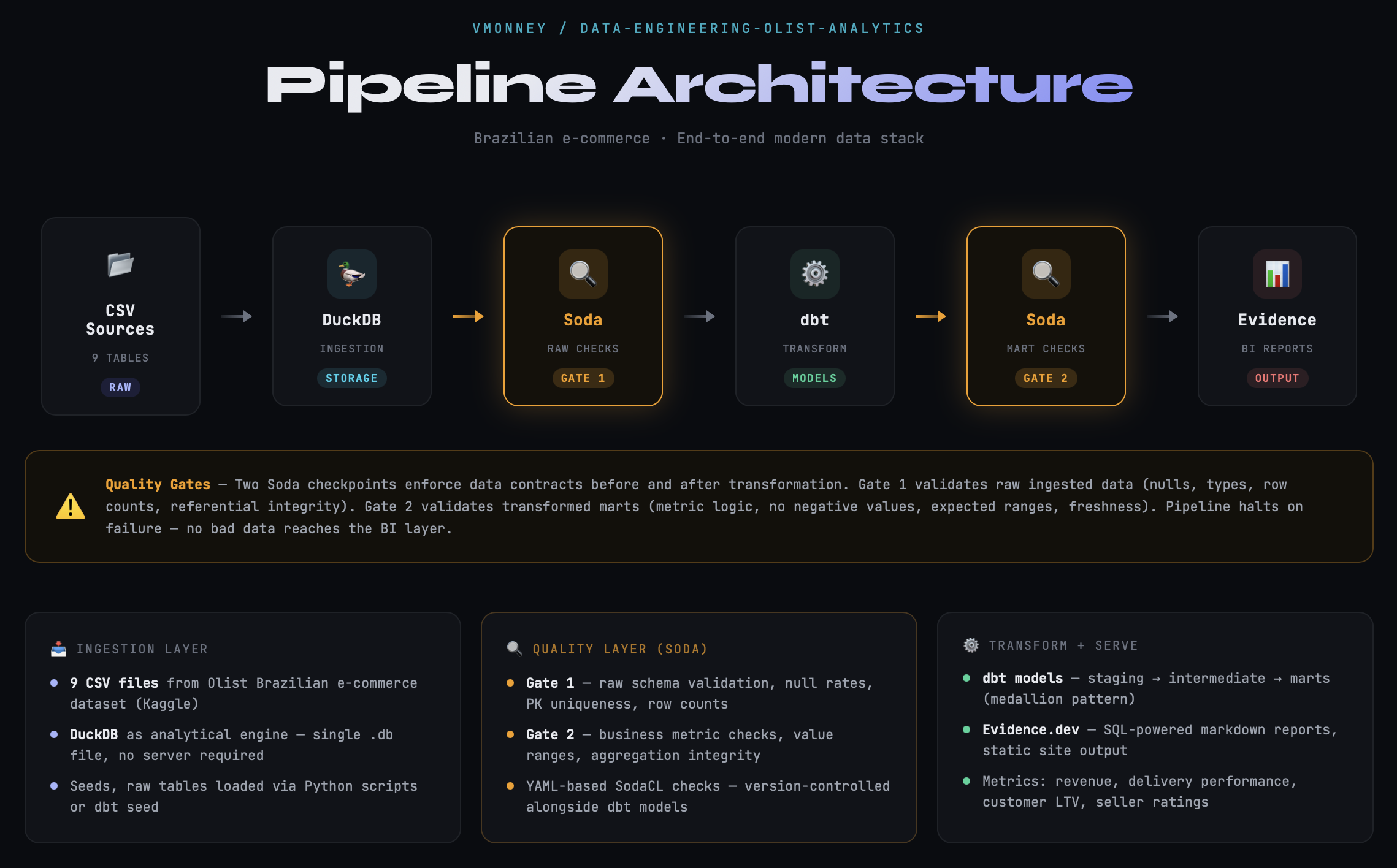Toggle the RAW badge under CSV Sources
This screenshot has height=868, width=1397.
tap(120, 387)
